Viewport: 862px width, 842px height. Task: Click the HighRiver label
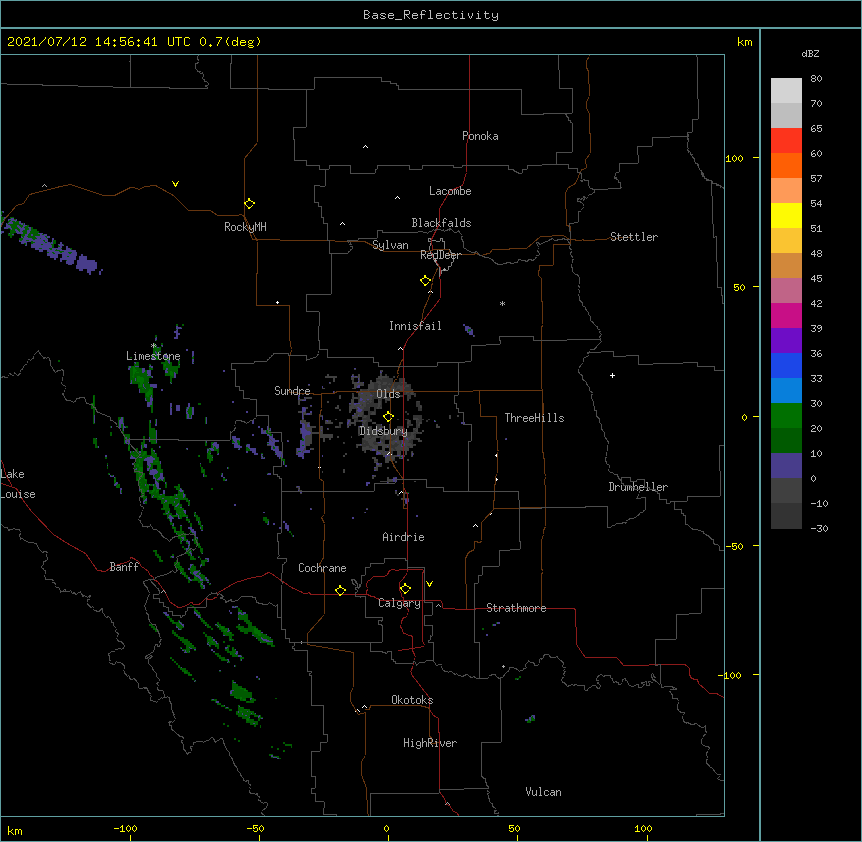pyautogui.click(x=430, y=743)
